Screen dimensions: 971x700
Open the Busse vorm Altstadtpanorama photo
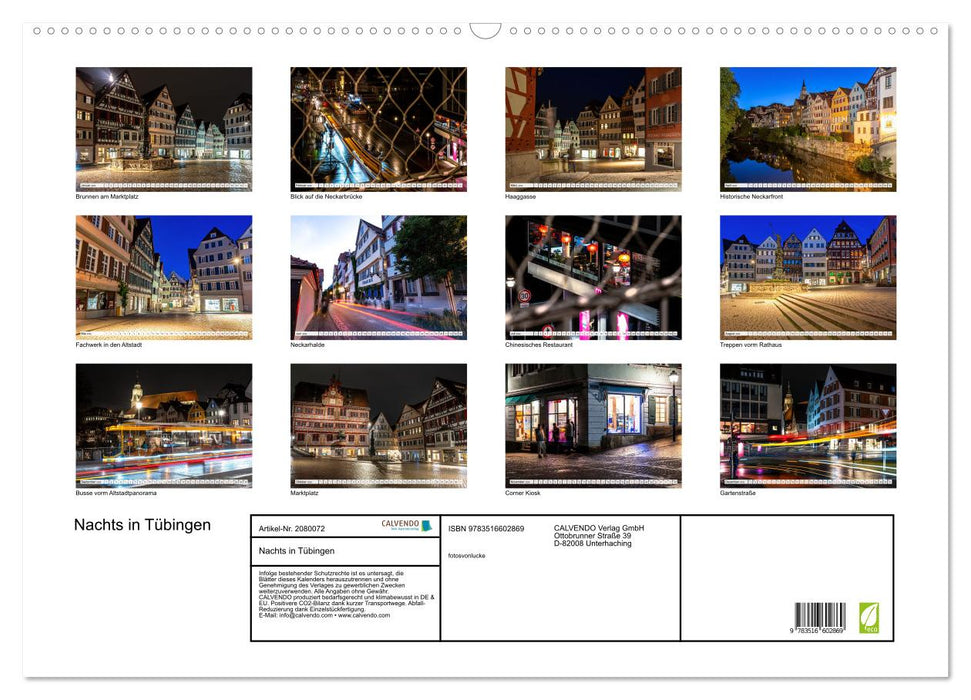(x=164, y=425)
